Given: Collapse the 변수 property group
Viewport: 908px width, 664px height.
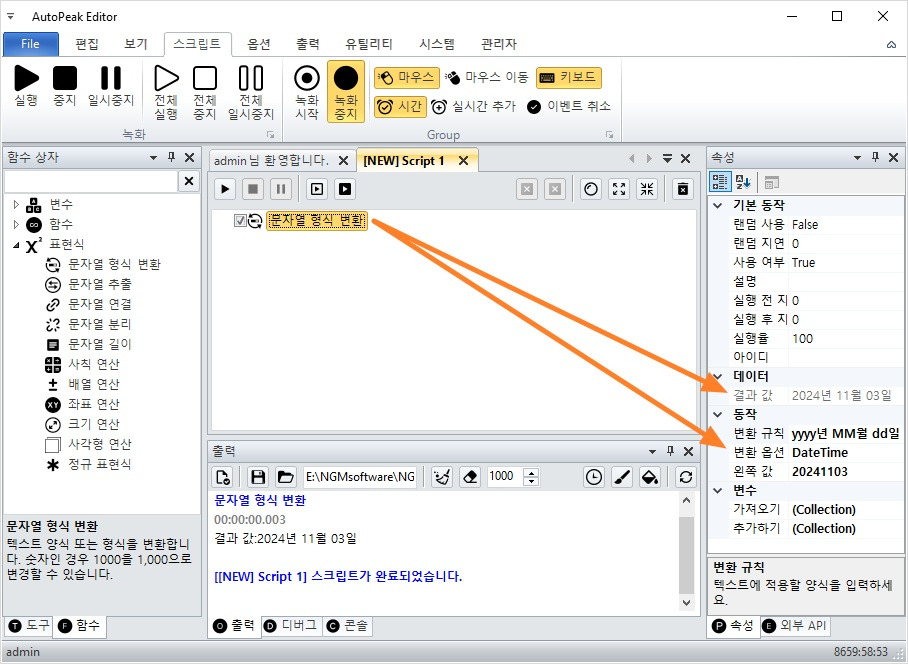Looking at the screenshot, I should pyautogui.click(x=718, y=491).
